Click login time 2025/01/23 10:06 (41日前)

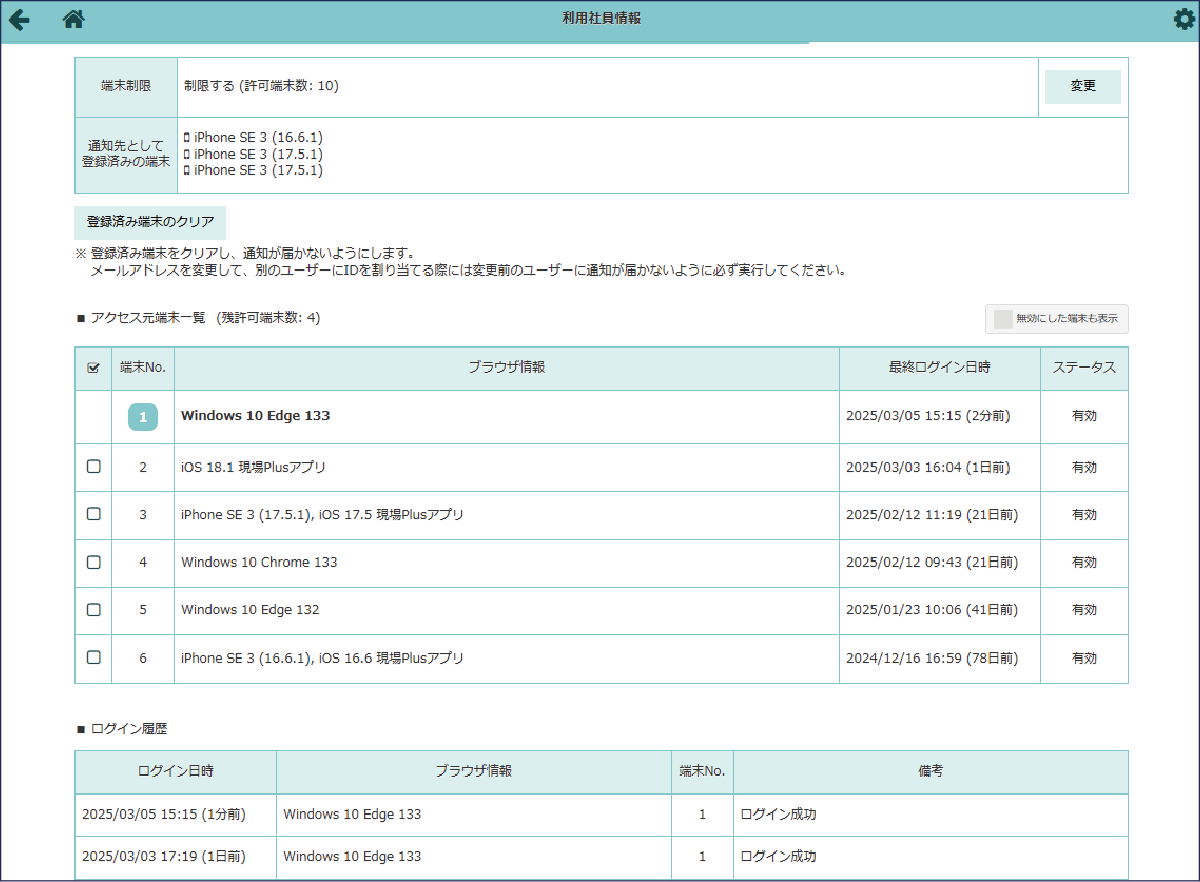pos(932,610)
